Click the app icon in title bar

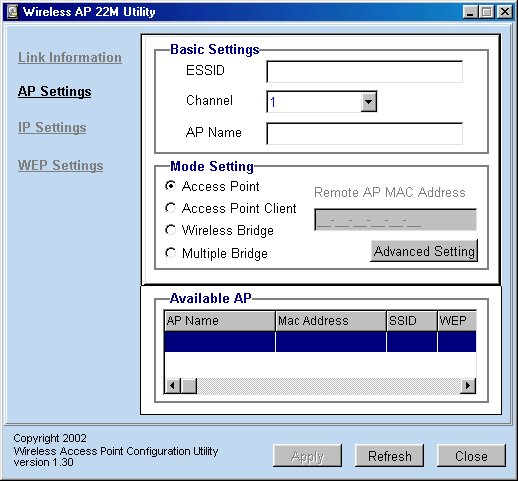tap(12, 12)
